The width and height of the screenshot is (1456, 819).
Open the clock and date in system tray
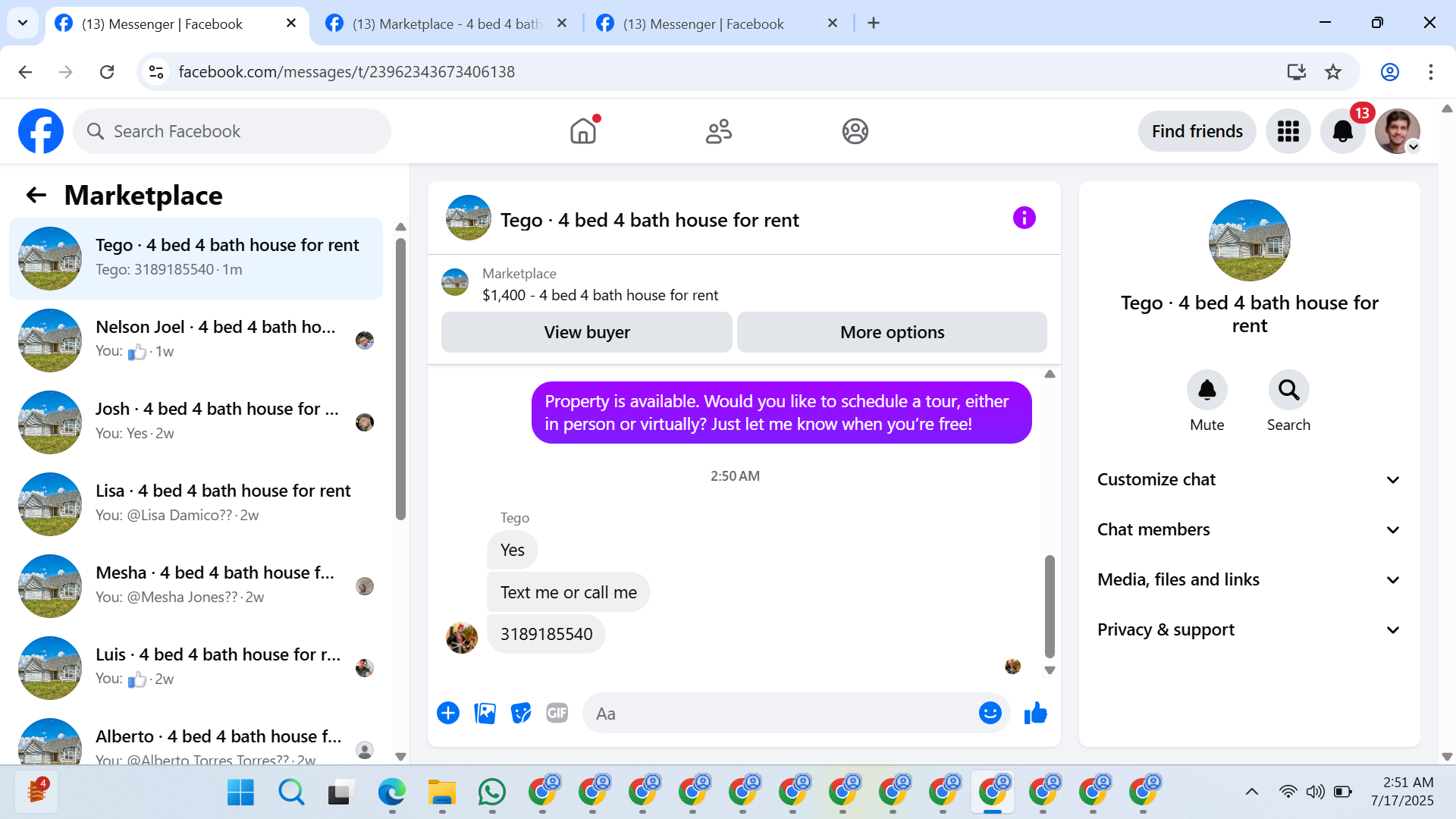1402,792
